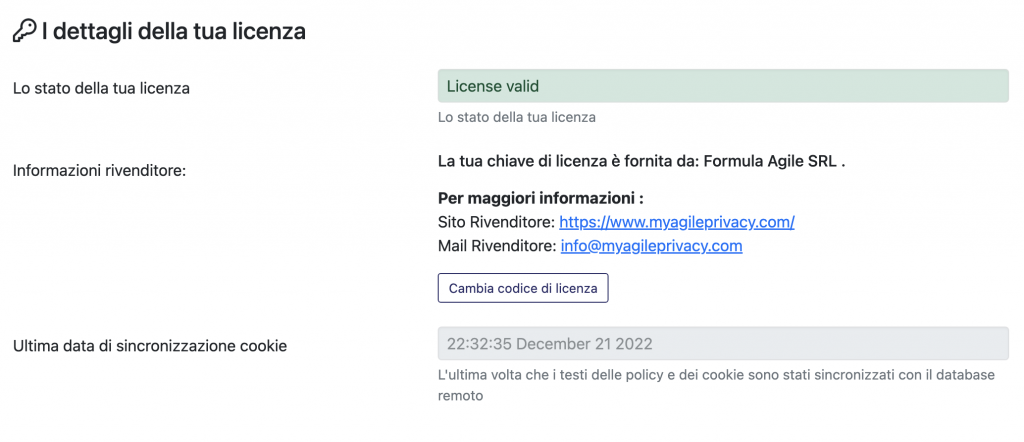This screenshot has height=442, width=1024.
Task: Click the 'Informazioni rivenditore:' label
Action: coord(100,171)
